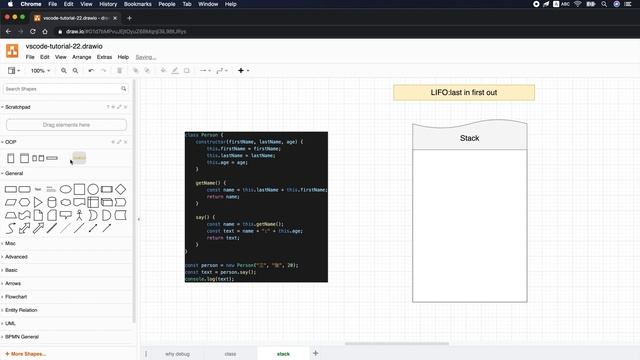Viewport: 640px width, 360px height.
Task: Select the ellipse shape in General
Action: 66,189
